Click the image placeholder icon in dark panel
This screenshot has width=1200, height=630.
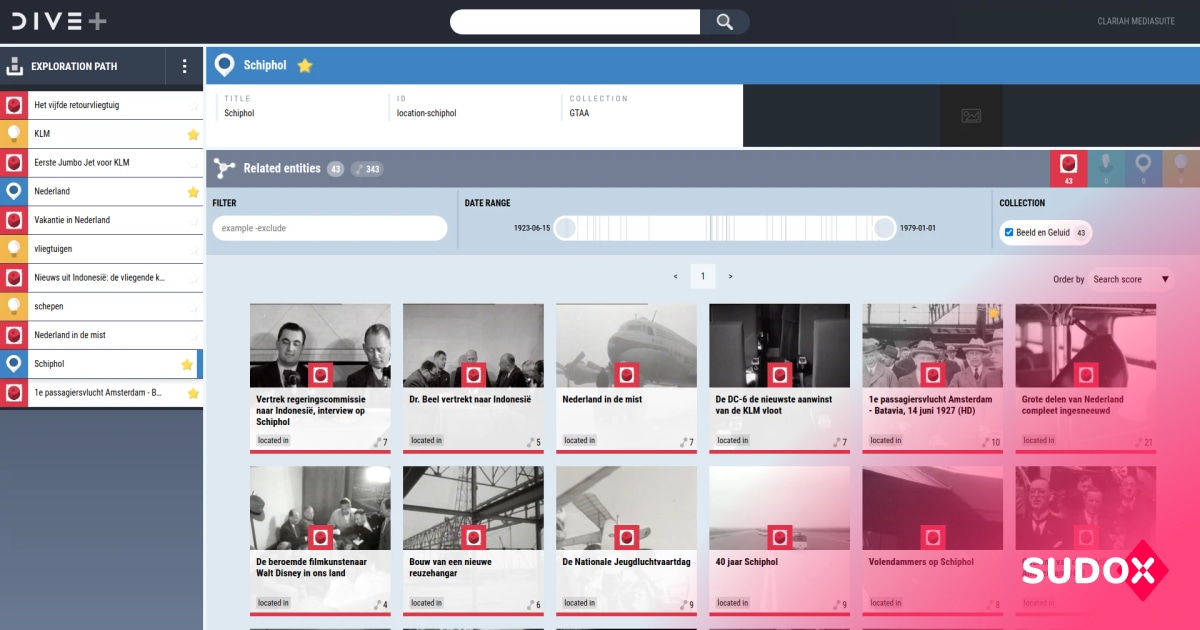tap(971, 116)
